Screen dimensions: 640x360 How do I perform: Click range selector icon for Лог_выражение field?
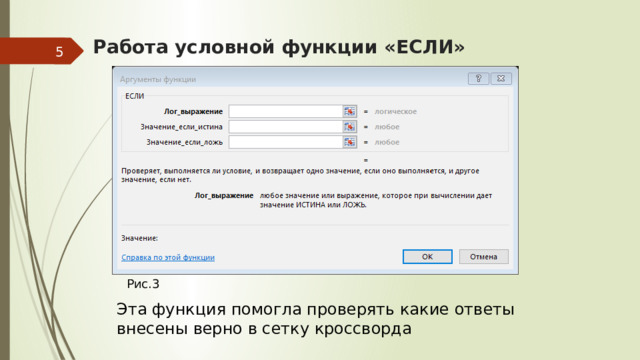tap(349, 111)
